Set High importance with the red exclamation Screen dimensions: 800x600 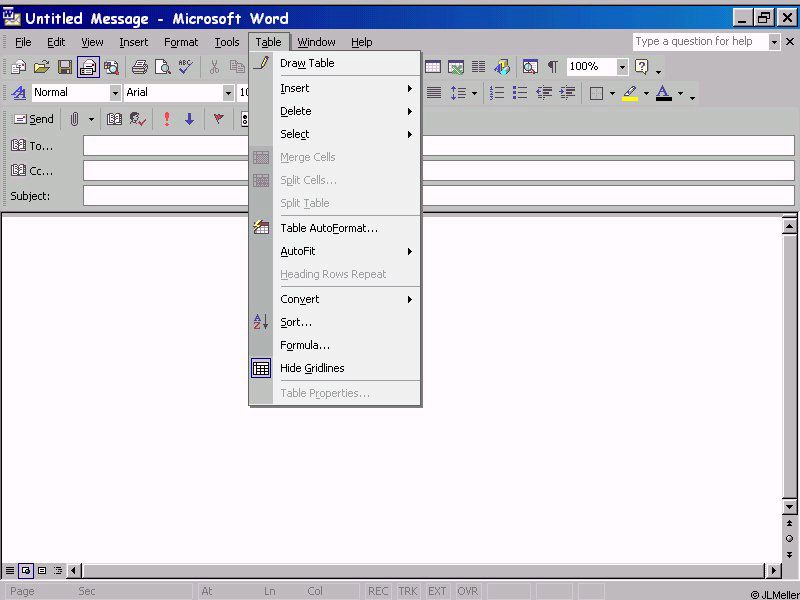pyautogui.click(x=166, y=119)
